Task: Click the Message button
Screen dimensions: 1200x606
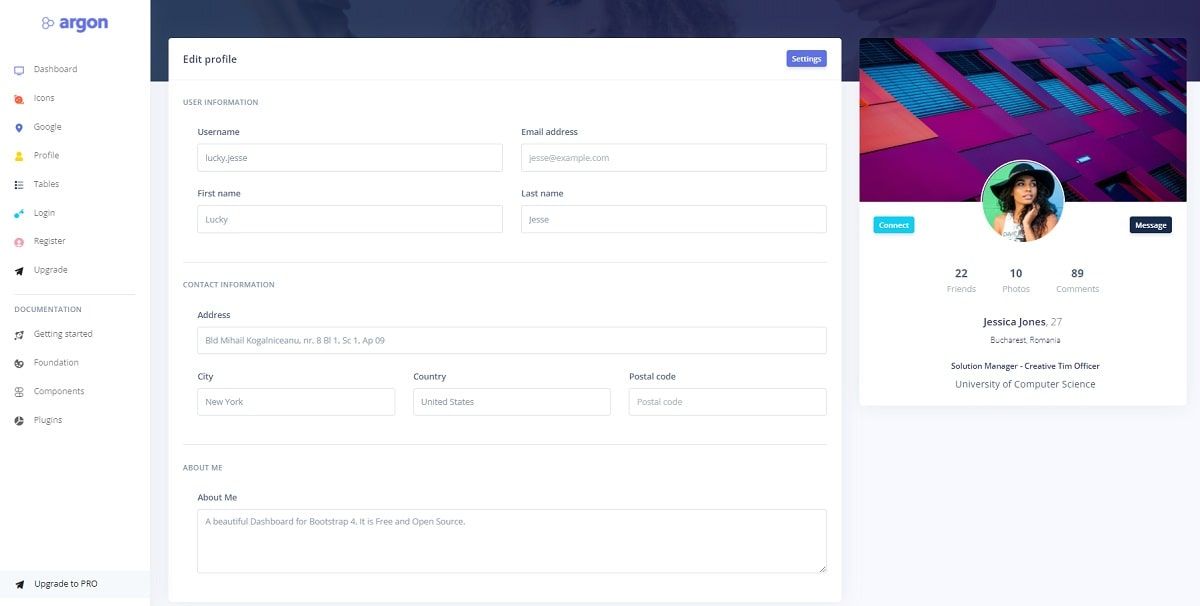Action: coord(1150,225)
